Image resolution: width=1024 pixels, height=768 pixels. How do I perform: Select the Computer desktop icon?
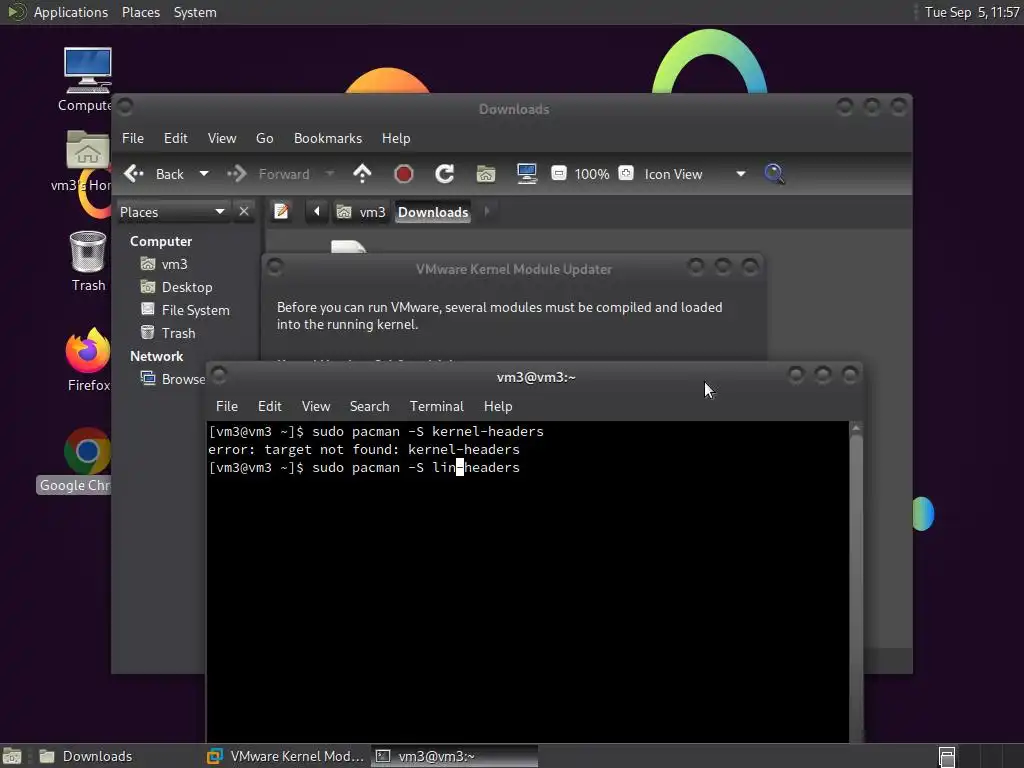tap(88, 80)
